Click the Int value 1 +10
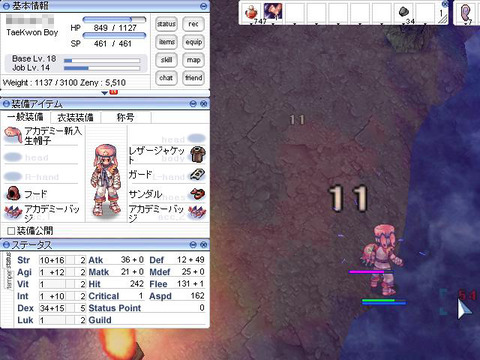Viewport: 480px width, 360px height. point(52,296)
